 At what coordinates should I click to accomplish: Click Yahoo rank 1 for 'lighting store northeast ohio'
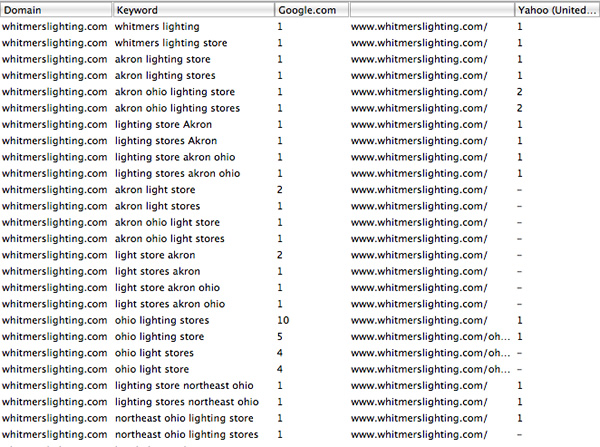coord(520,386)
